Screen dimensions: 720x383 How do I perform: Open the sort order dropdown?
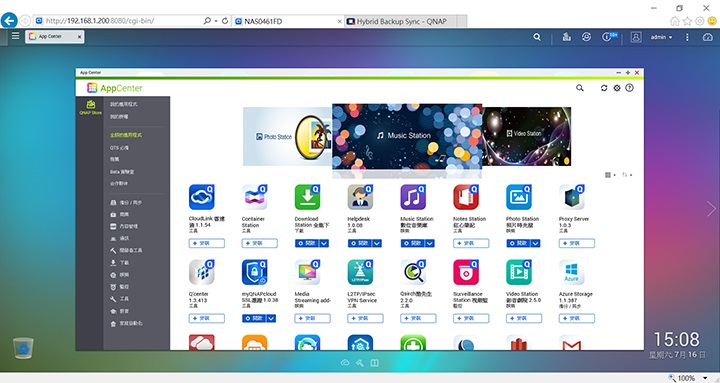click(627, 175)
